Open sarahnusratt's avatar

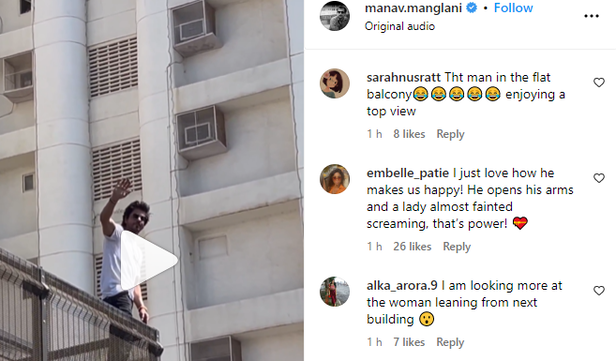pyautogui.click(x=335, y=83)
